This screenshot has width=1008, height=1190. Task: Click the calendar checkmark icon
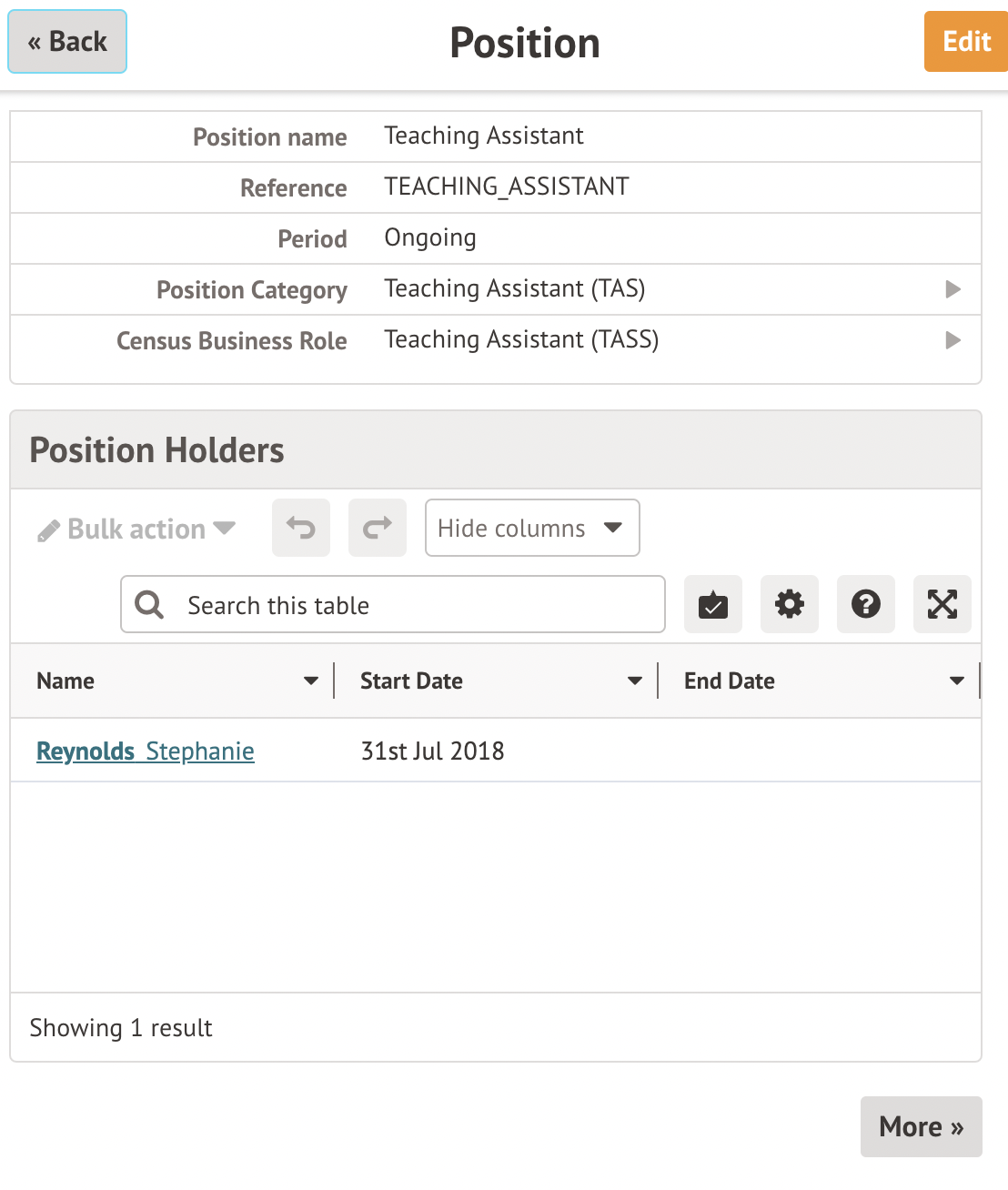713,604
